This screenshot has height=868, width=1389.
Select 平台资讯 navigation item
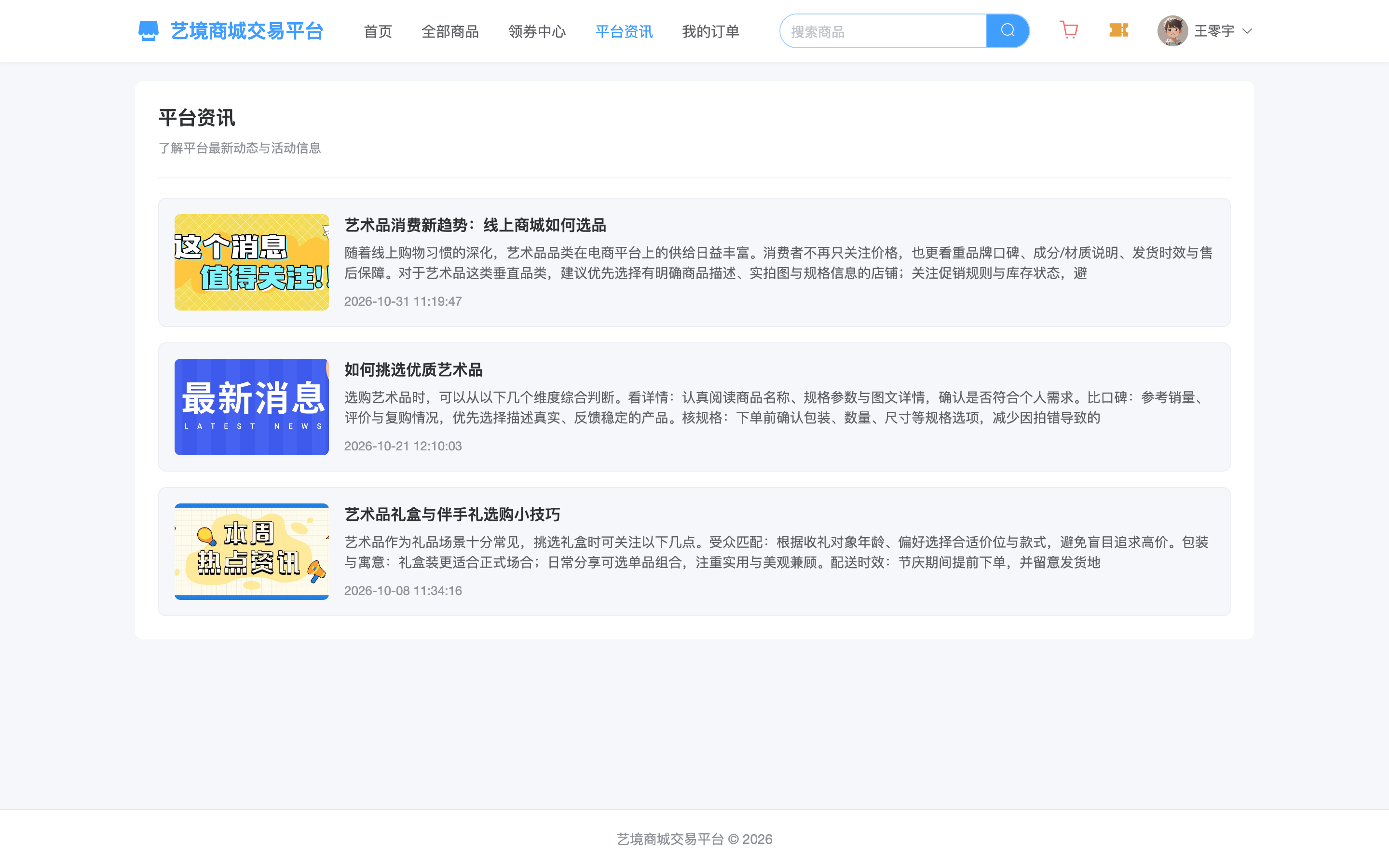click(624, 31)
